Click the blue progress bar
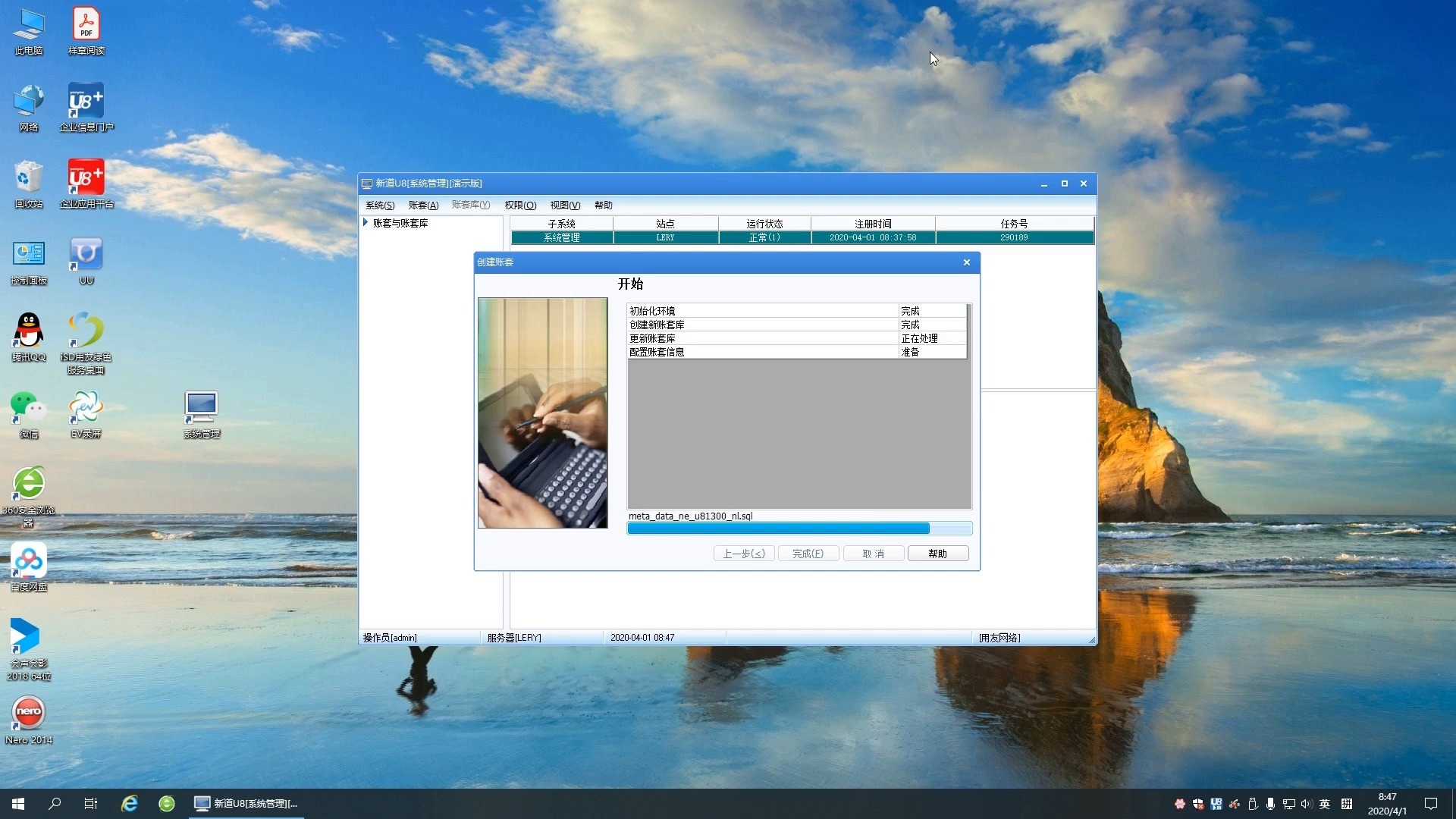 pyautogui.click(x=799, y=529)
